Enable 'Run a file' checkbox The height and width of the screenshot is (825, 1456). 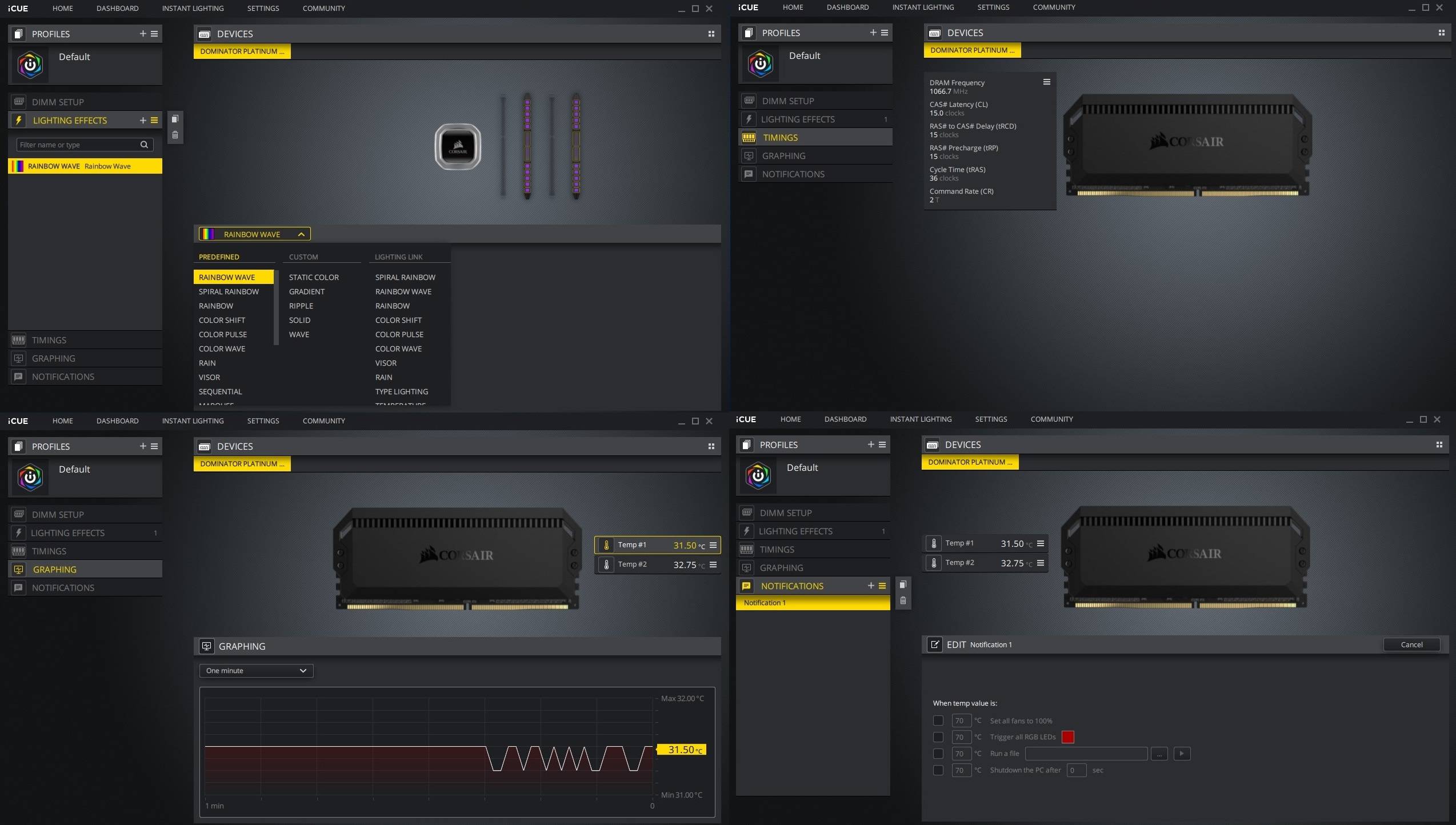tap(938, 754)
